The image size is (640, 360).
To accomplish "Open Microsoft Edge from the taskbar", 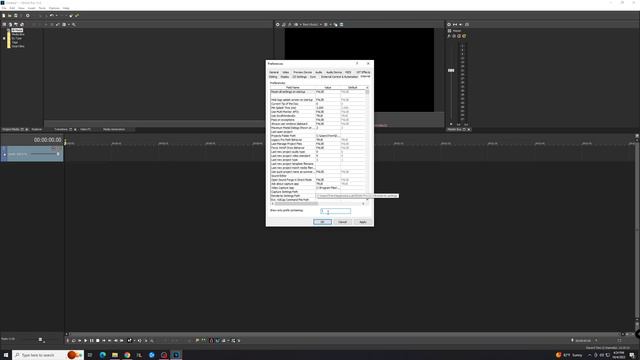I will [102, 355].
